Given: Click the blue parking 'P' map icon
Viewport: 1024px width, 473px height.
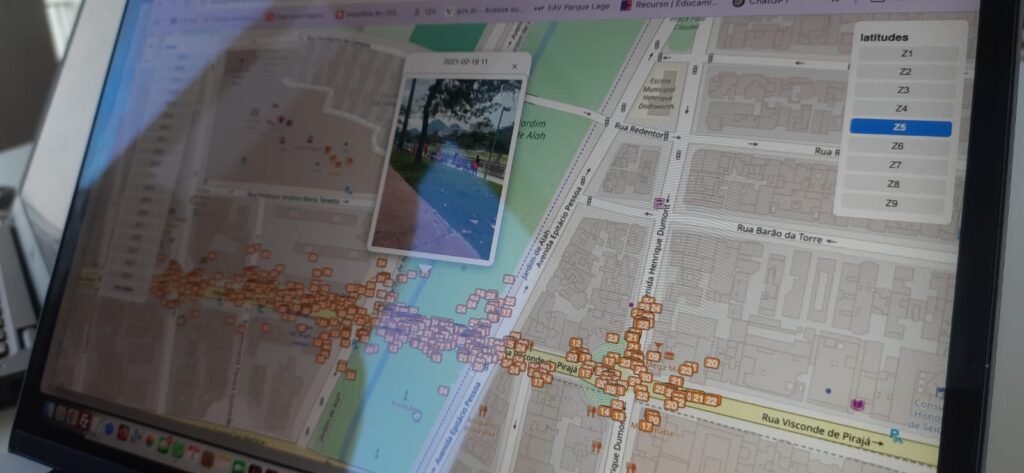Looking at the screenshot, I should [x=897, y=434].
